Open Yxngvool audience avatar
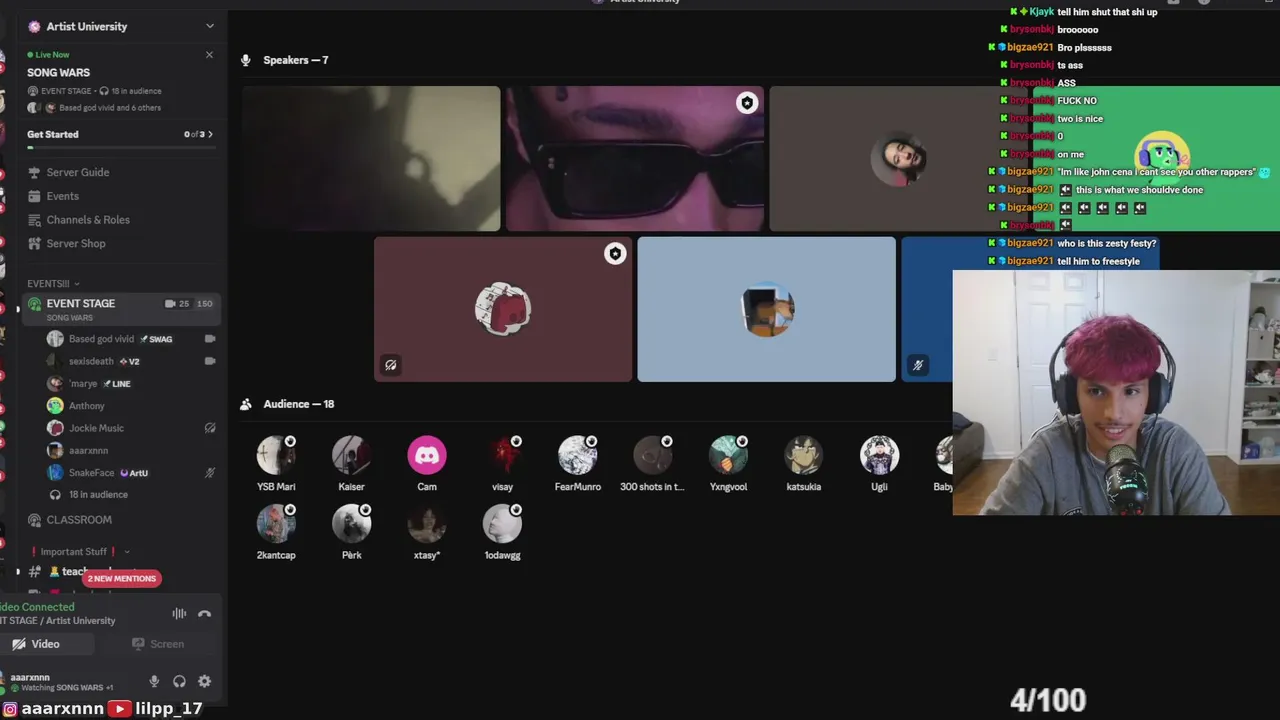 point(728,455)
